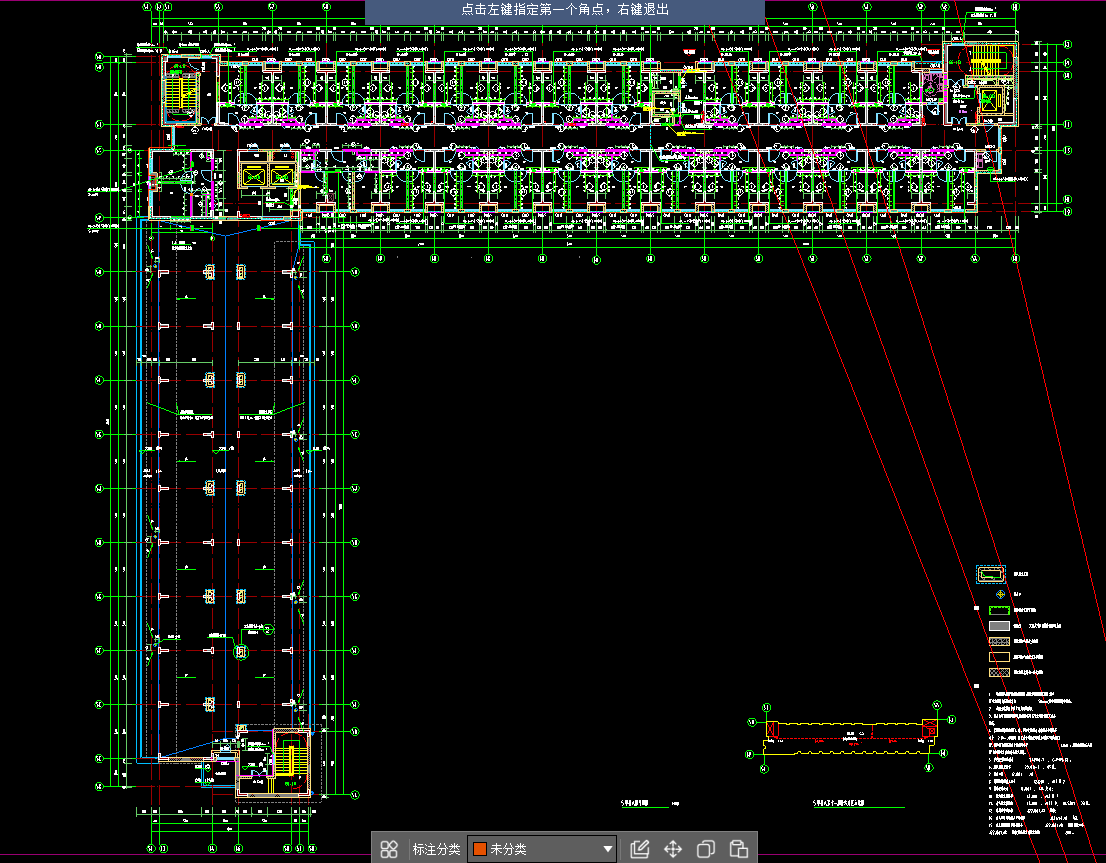Open the 未分类 annotation category dropdown

[x=542, y=849]
